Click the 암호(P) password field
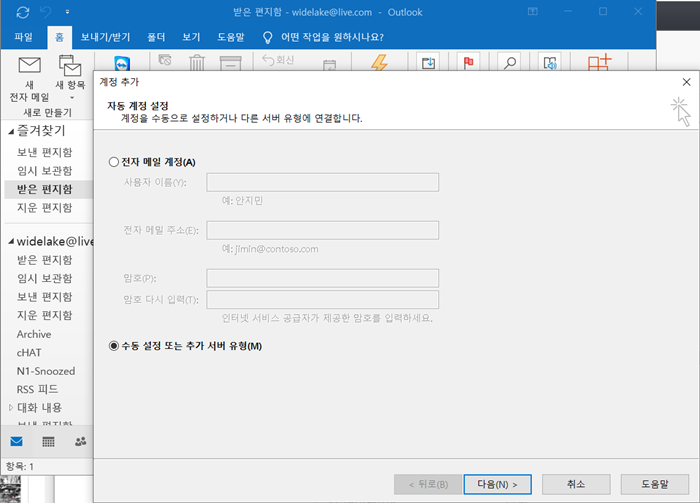 (322, 278)
